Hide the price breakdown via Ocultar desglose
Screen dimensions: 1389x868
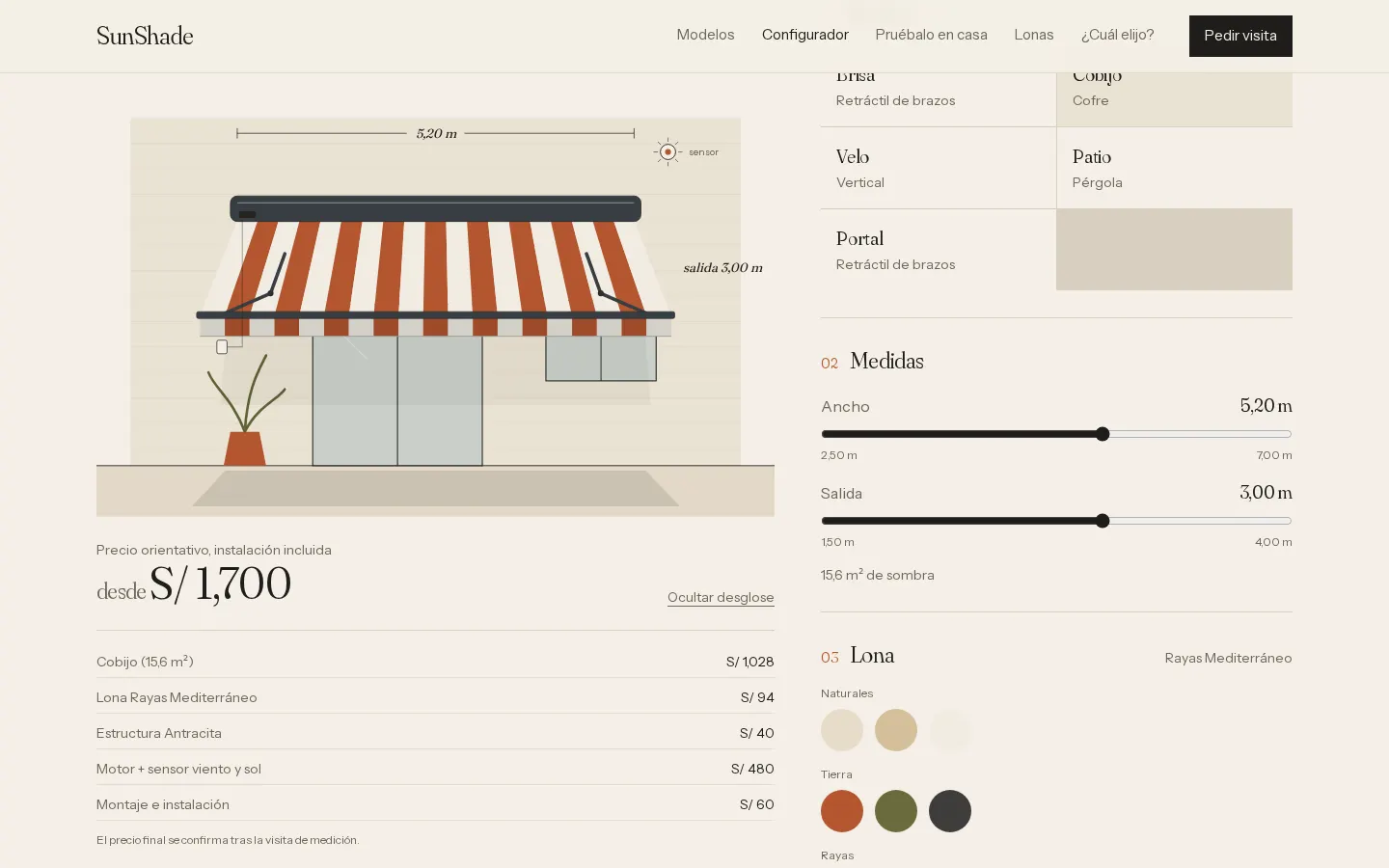pyautogui.click(x=721, y=597)
